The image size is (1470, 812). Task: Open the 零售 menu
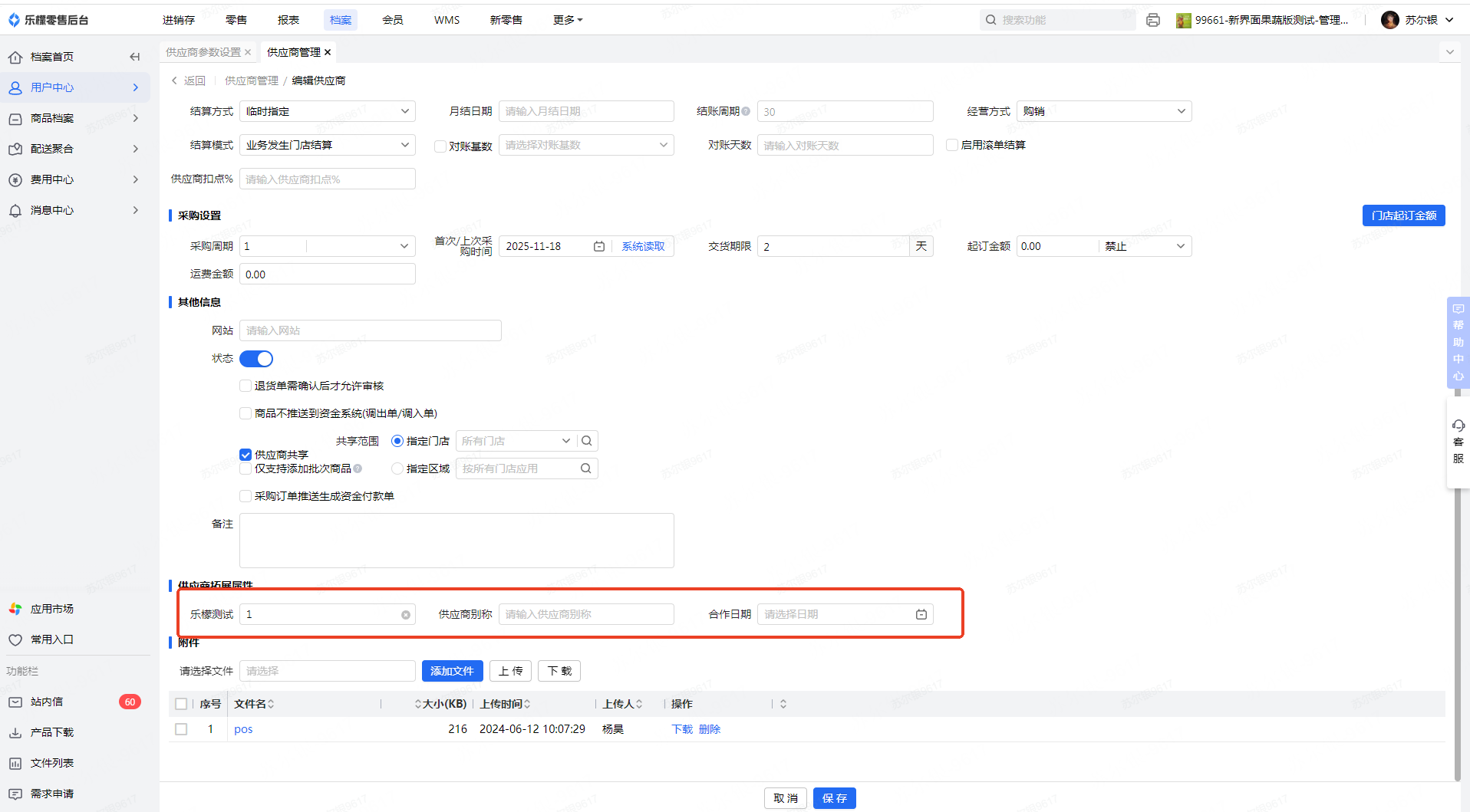coord(236,20)
